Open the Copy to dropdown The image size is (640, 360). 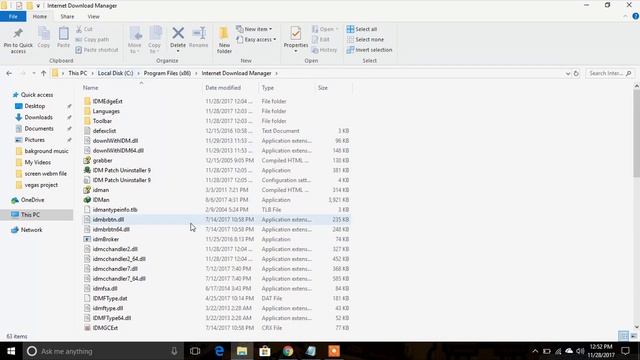(x=155, y=40)
